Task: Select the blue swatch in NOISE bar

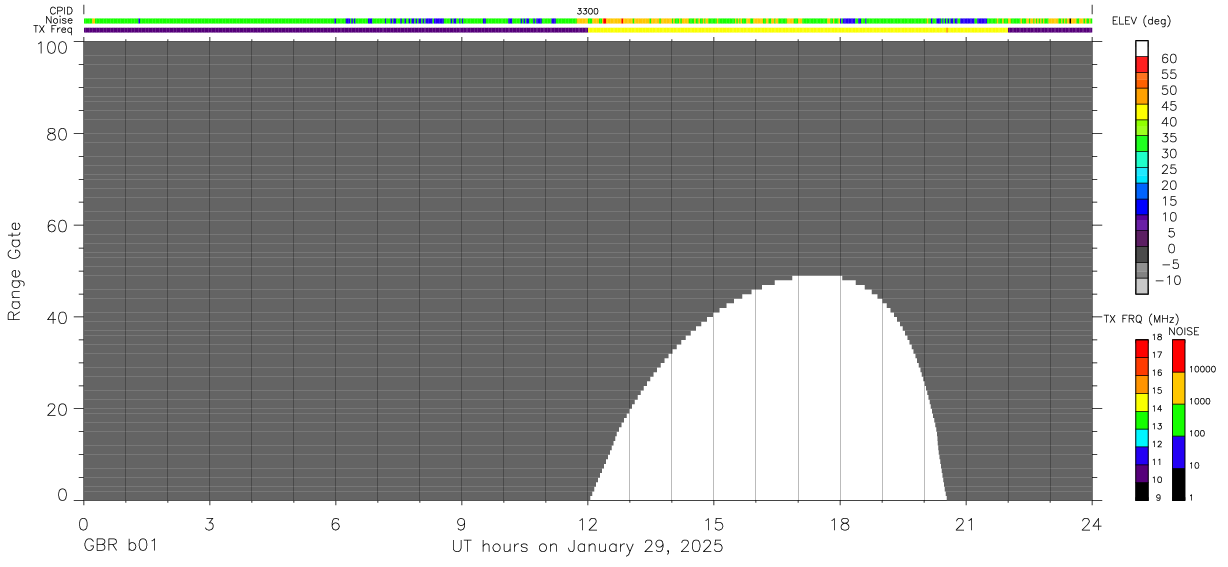Action: click(1178, 452)
